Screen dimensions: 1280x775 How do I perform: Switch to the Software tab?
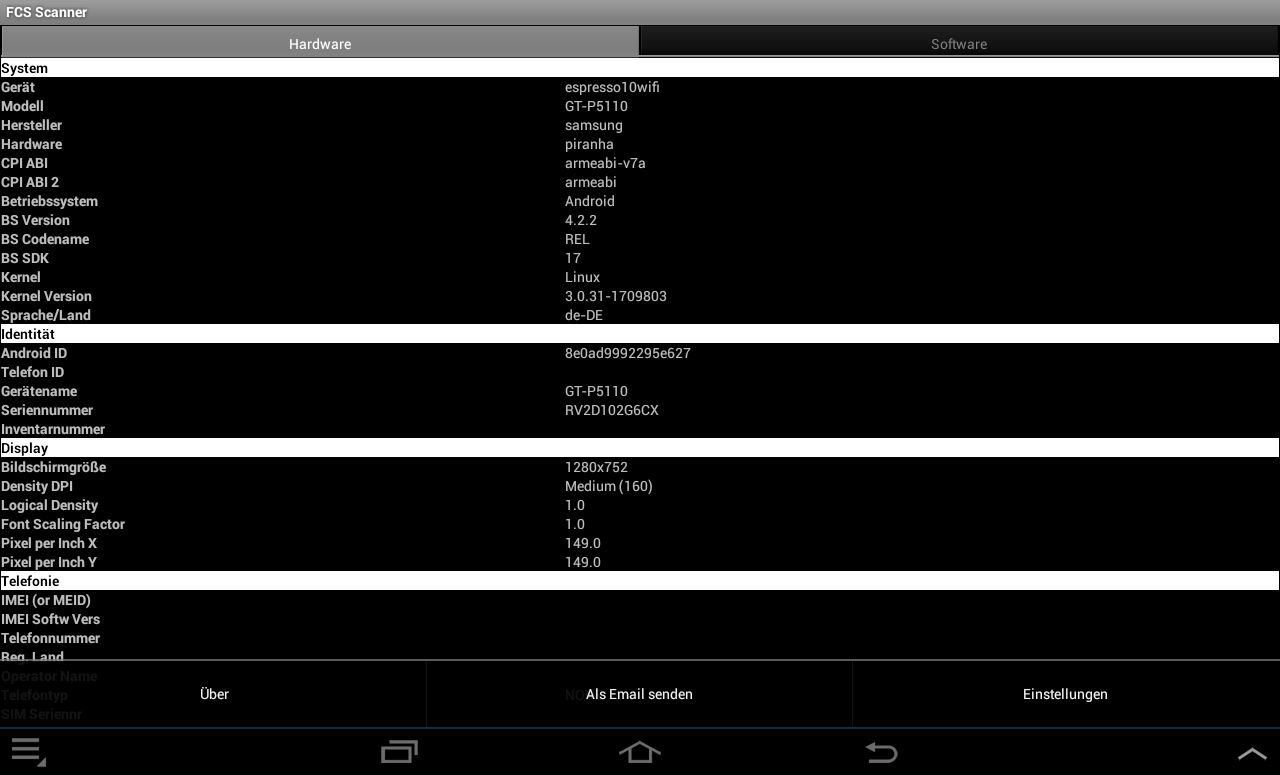click(959, 41)
